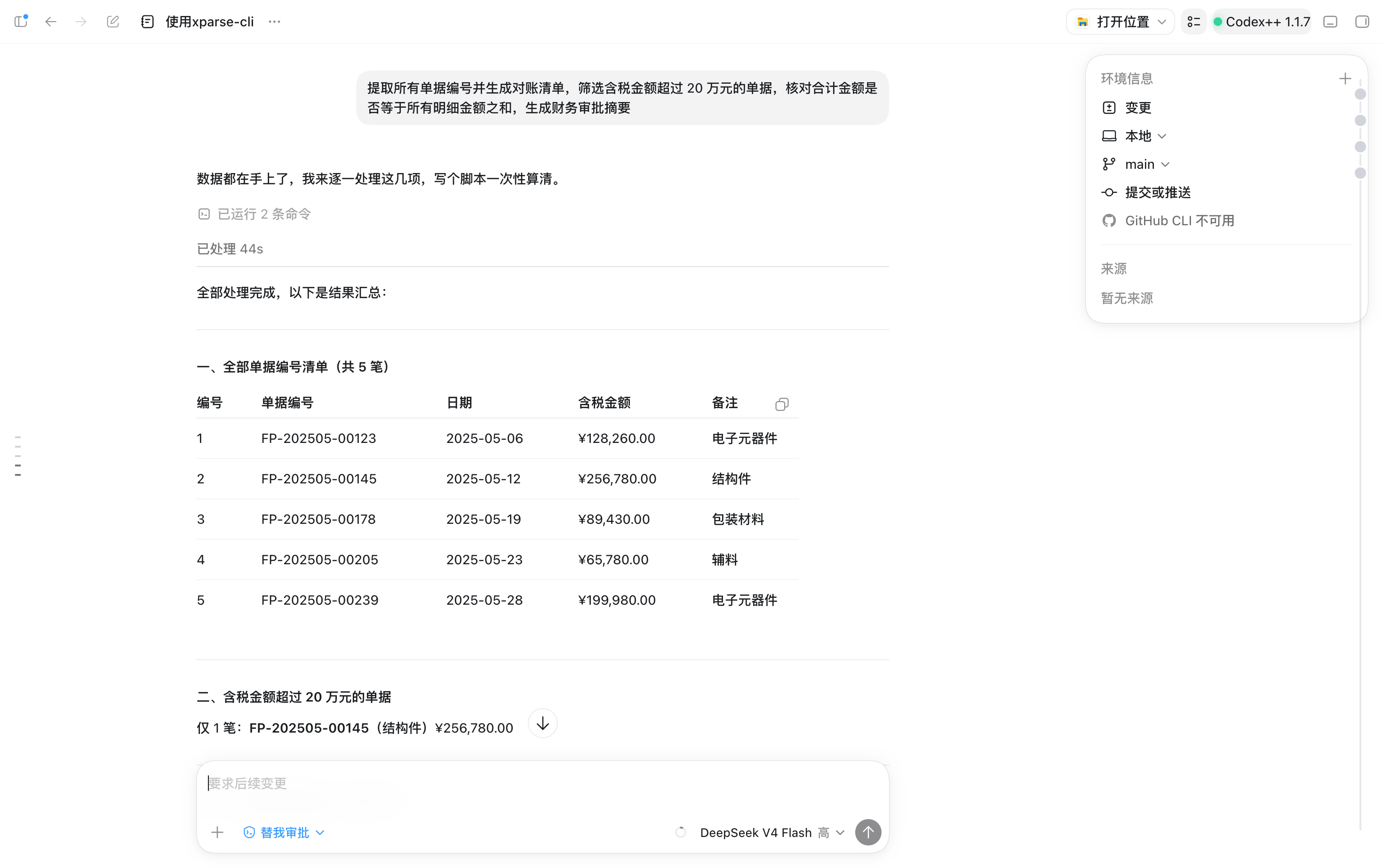Go back with the left arrow
Viewport: 1383px width, 868px height.
(x=51, y=22)
